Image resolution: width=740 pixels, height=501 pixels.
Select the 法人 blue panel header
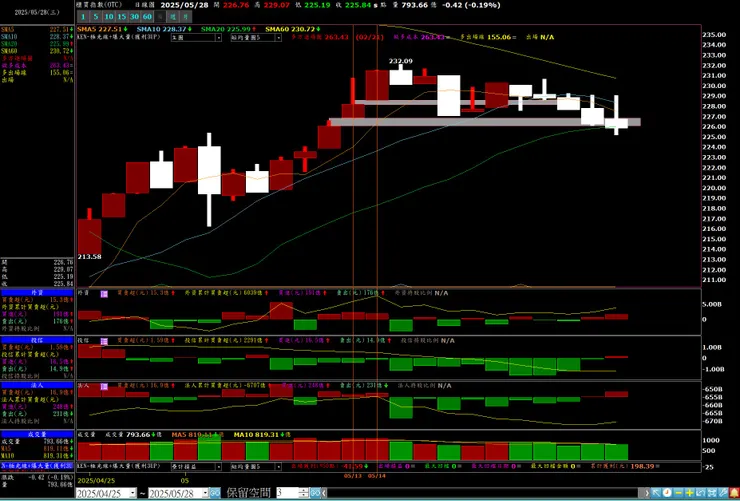[x=37, y=385]
